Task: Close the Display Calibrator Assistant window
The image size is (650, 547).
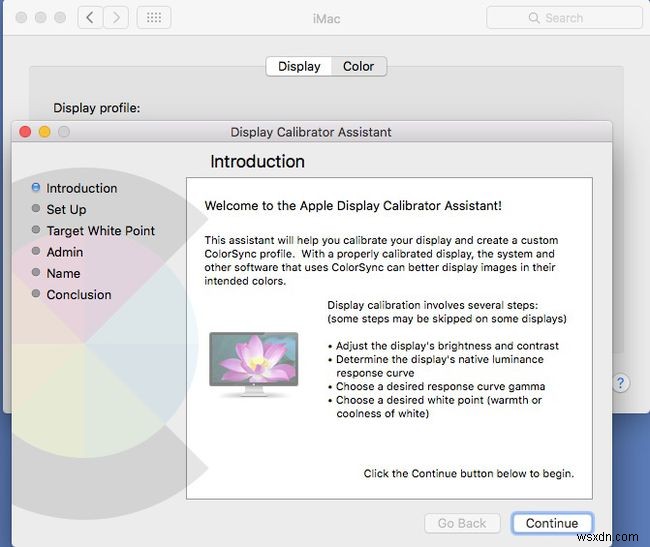Action: click(25, 132)
